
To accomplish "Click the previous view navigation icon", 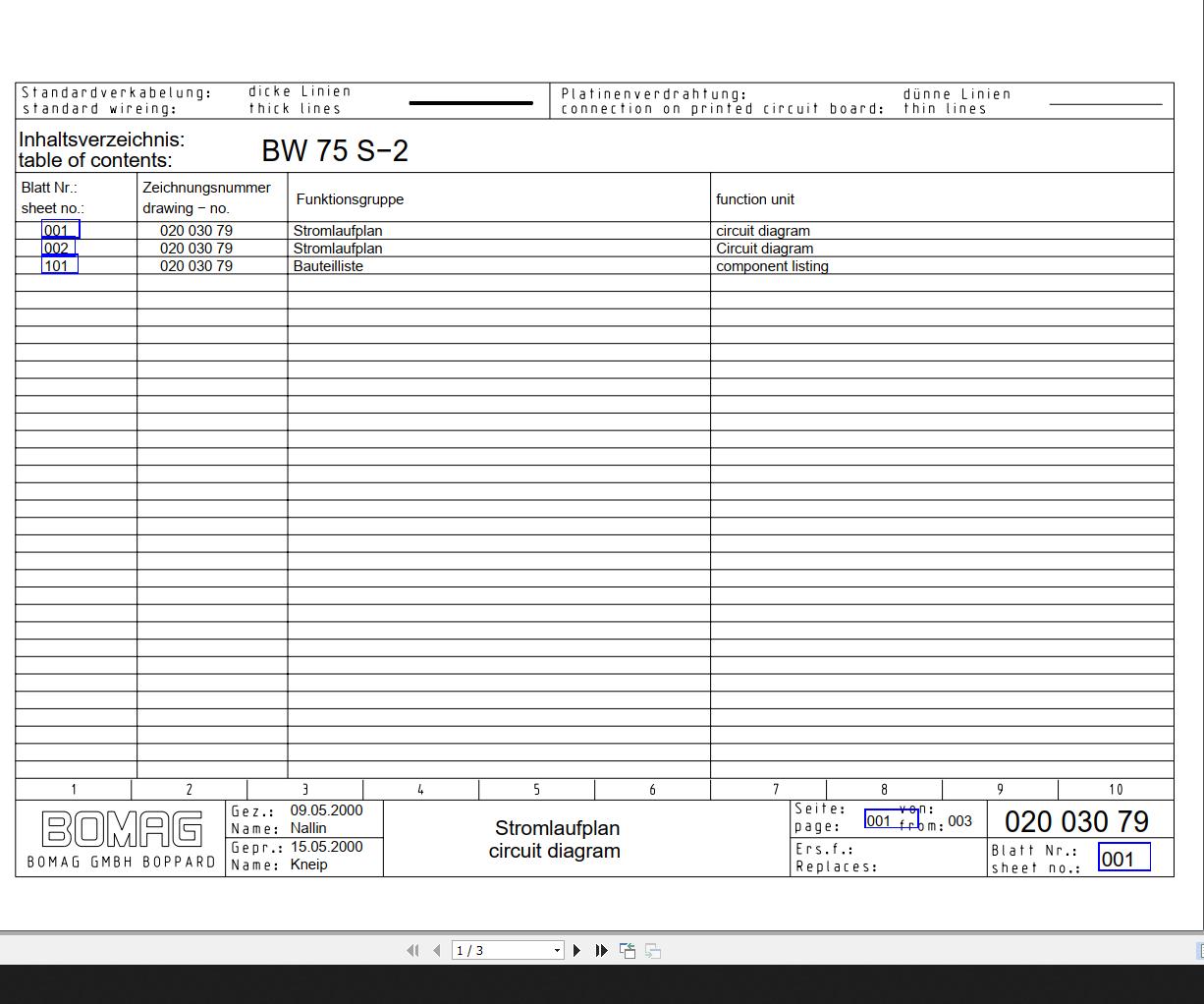I will tap(628, 950).
